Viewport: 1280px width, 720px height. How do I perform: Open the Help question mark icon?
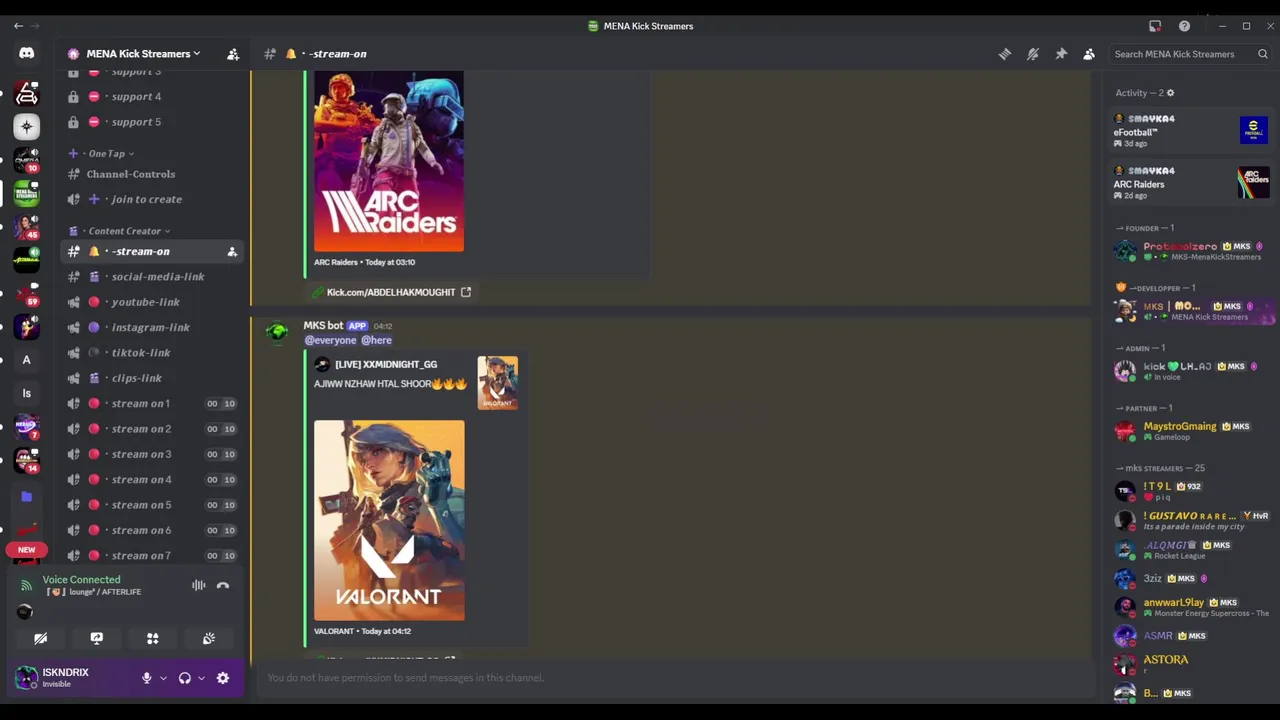(x=1184, y=26)
